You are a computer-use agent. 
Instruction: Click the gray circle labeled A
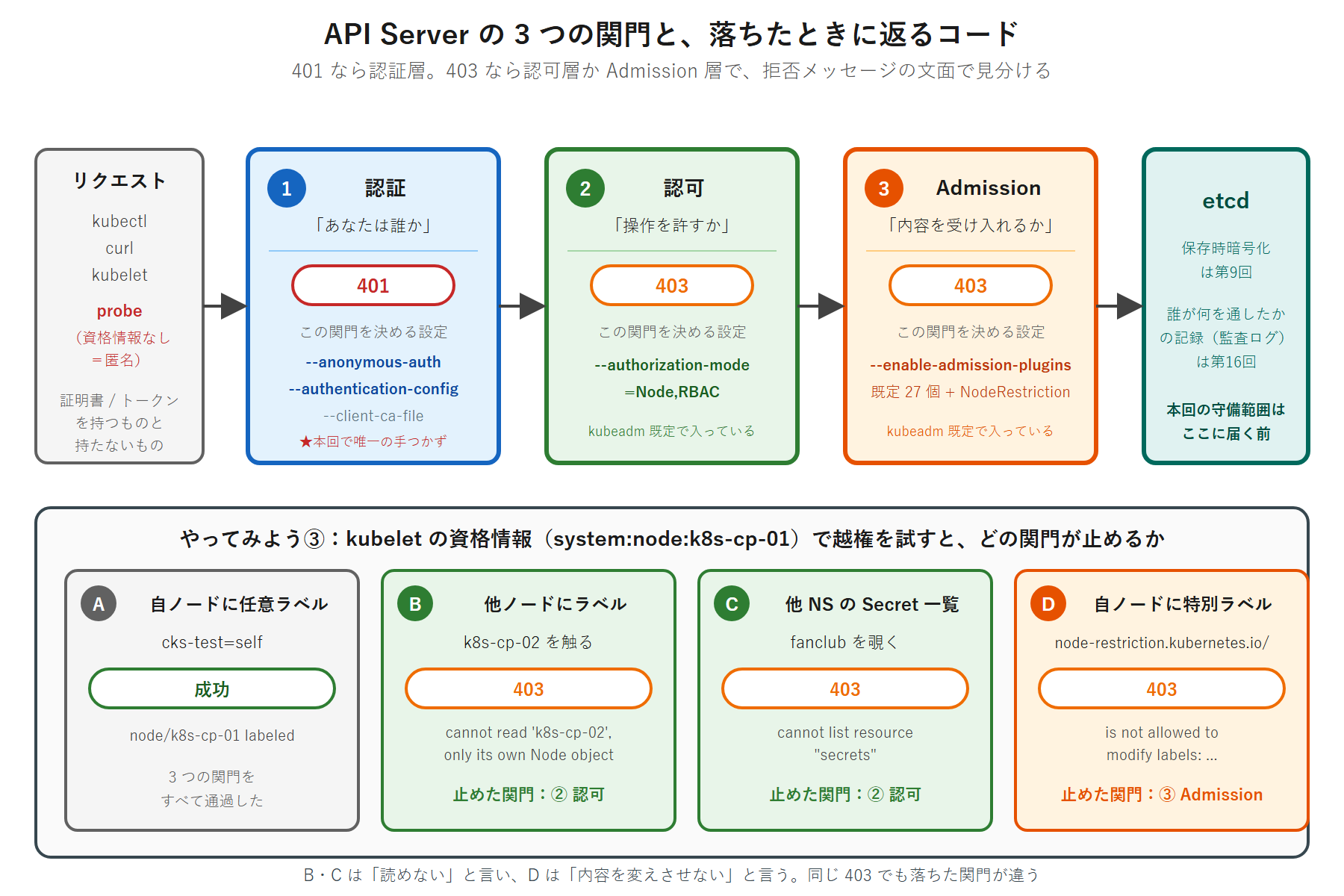pyautogui.click(x=99, y=603)
